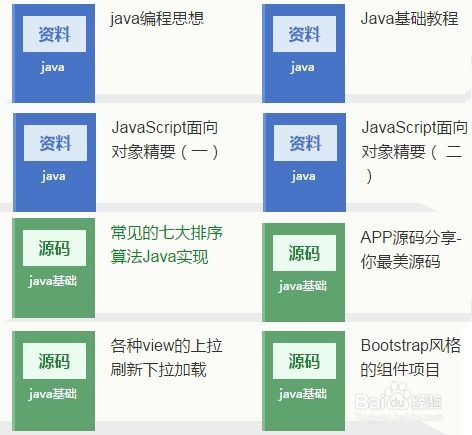Click the 源码 badge on APP源码分享 tile
The height and width of the screenshot is (435, 472).
(304, 253)
